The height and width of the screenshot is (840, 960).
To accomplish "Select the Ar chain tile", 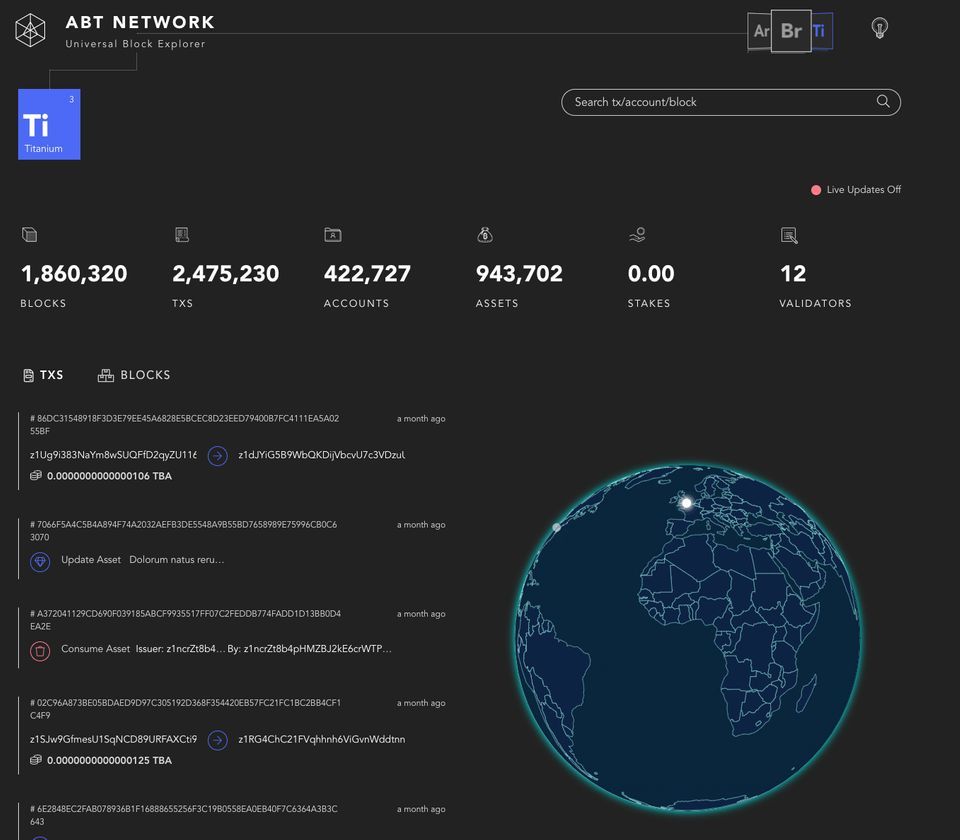I will click(x=761, y=31).
